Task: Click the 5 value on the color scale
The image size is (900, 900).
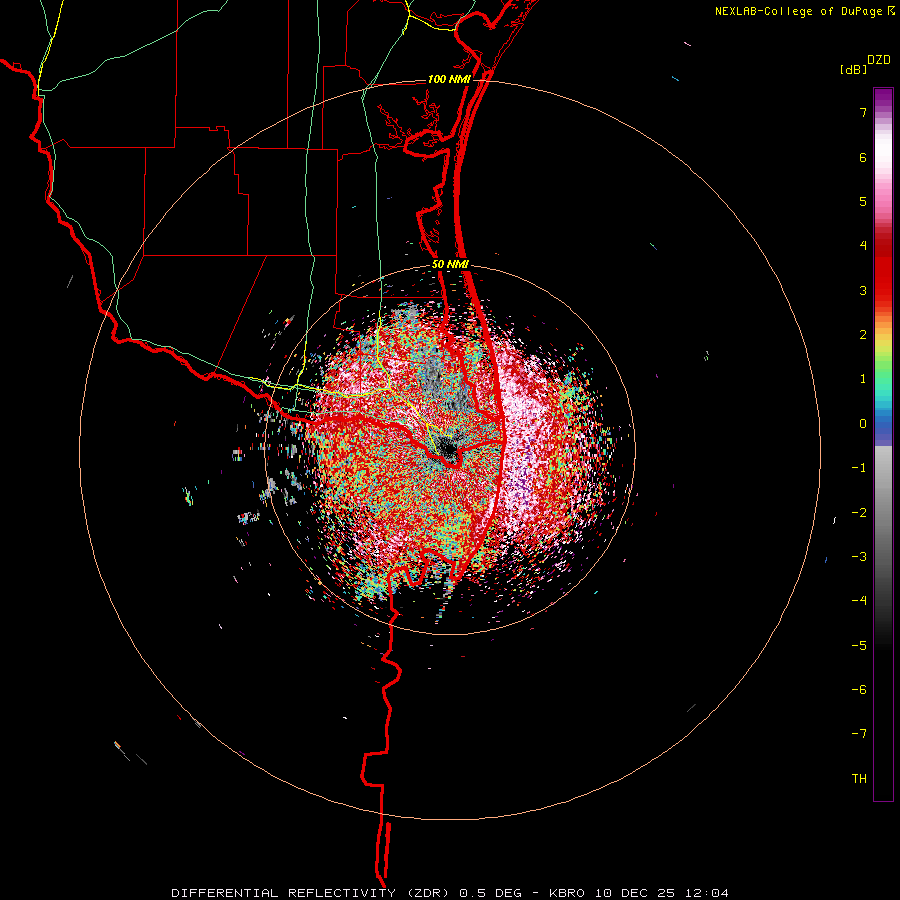Action: pos(863,201)
